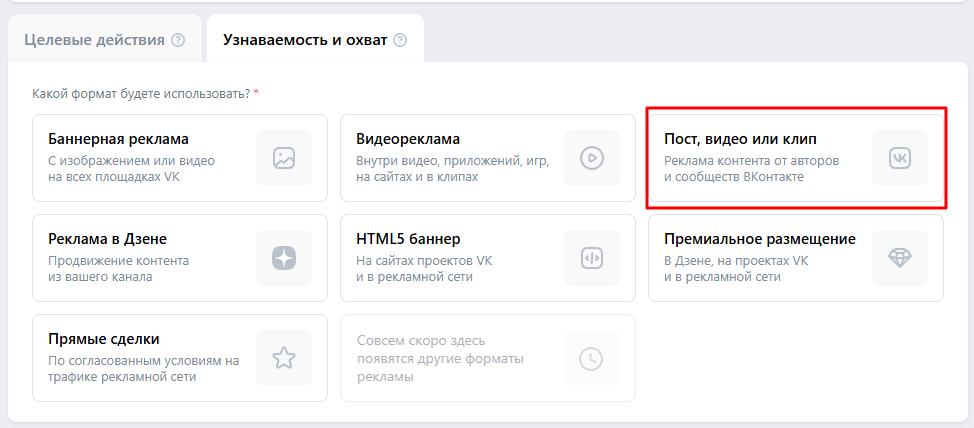Choose the Баннерная реклама format card
This screenshot has height=428, width=974.
coord(180,158)
